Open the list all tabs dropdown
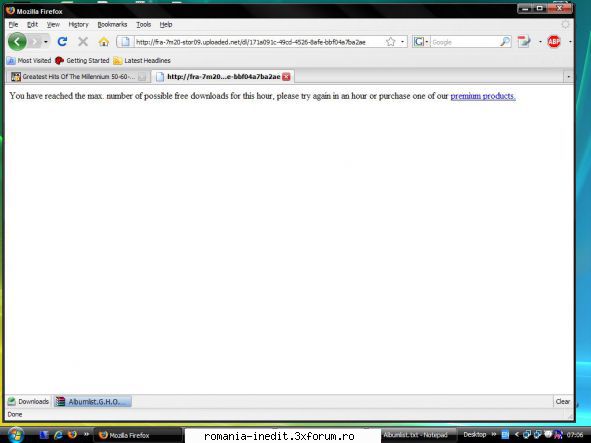Screen dimensions: 591x443 tap(568, 77)
